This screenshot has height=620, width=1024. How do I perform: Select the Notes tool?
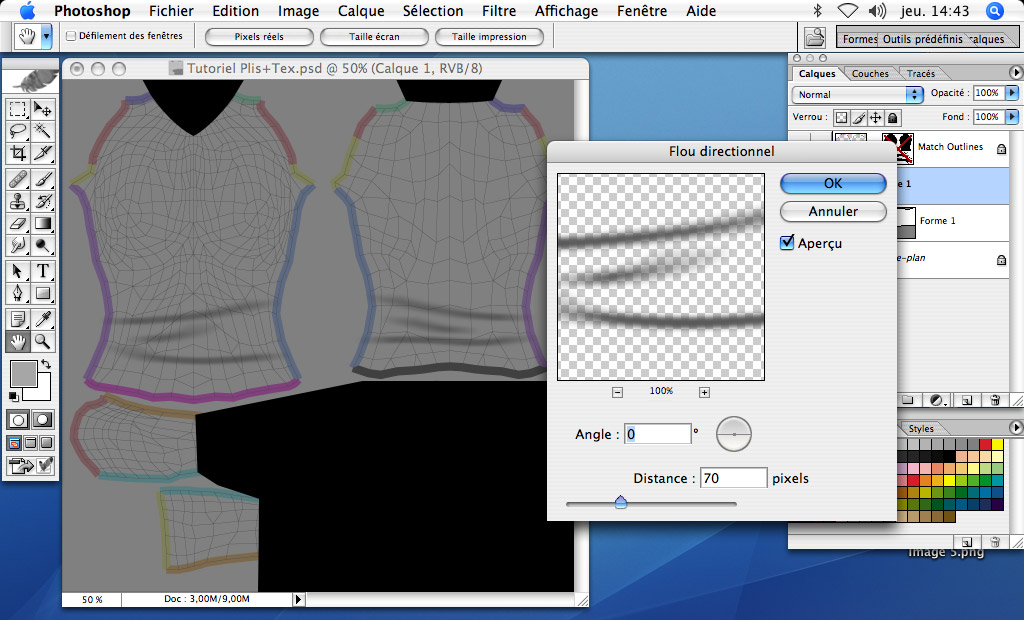18,319
